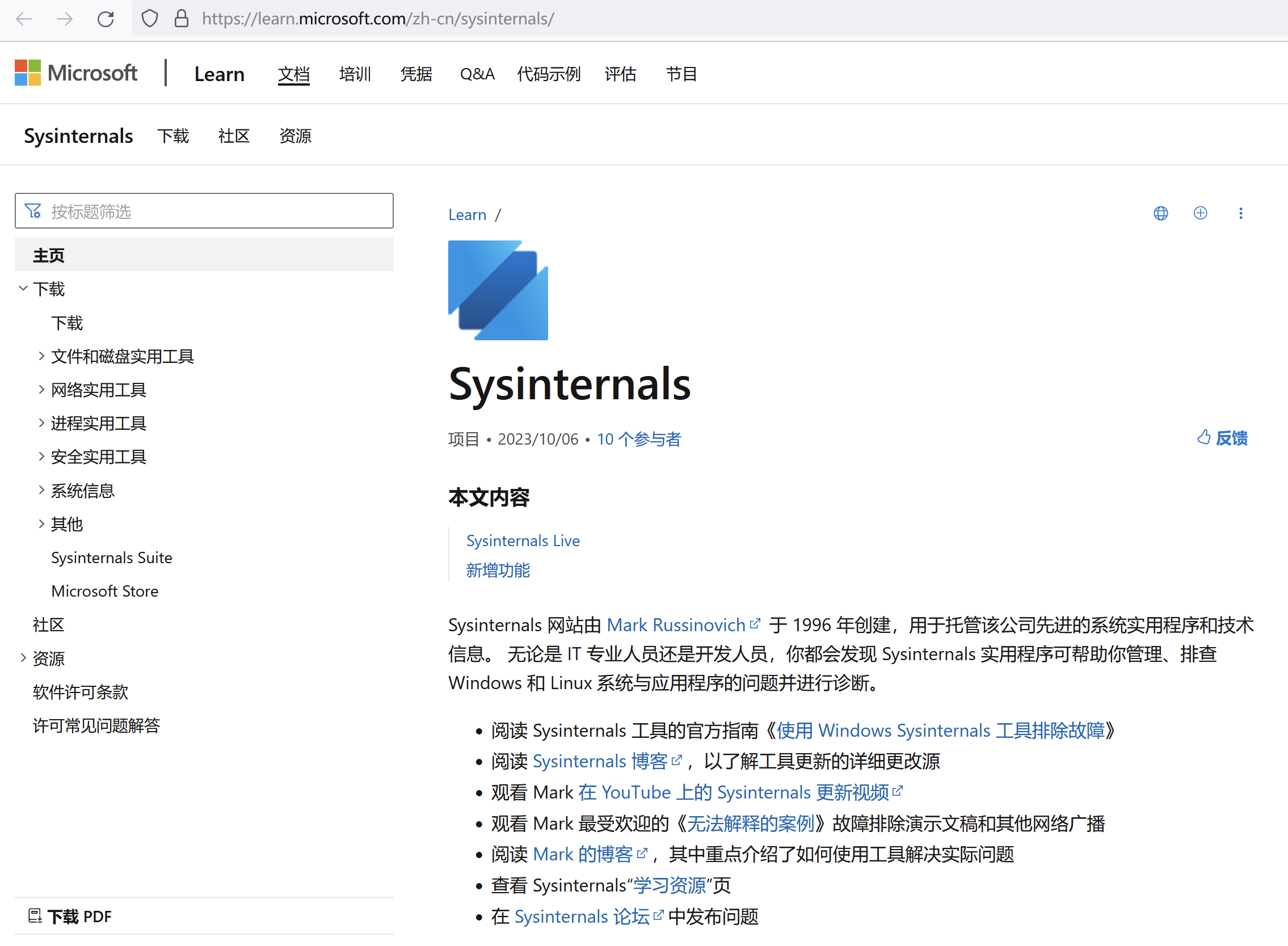
Task: Expand the 进程实用工具 tree node
Action: (x=41, y=423)
